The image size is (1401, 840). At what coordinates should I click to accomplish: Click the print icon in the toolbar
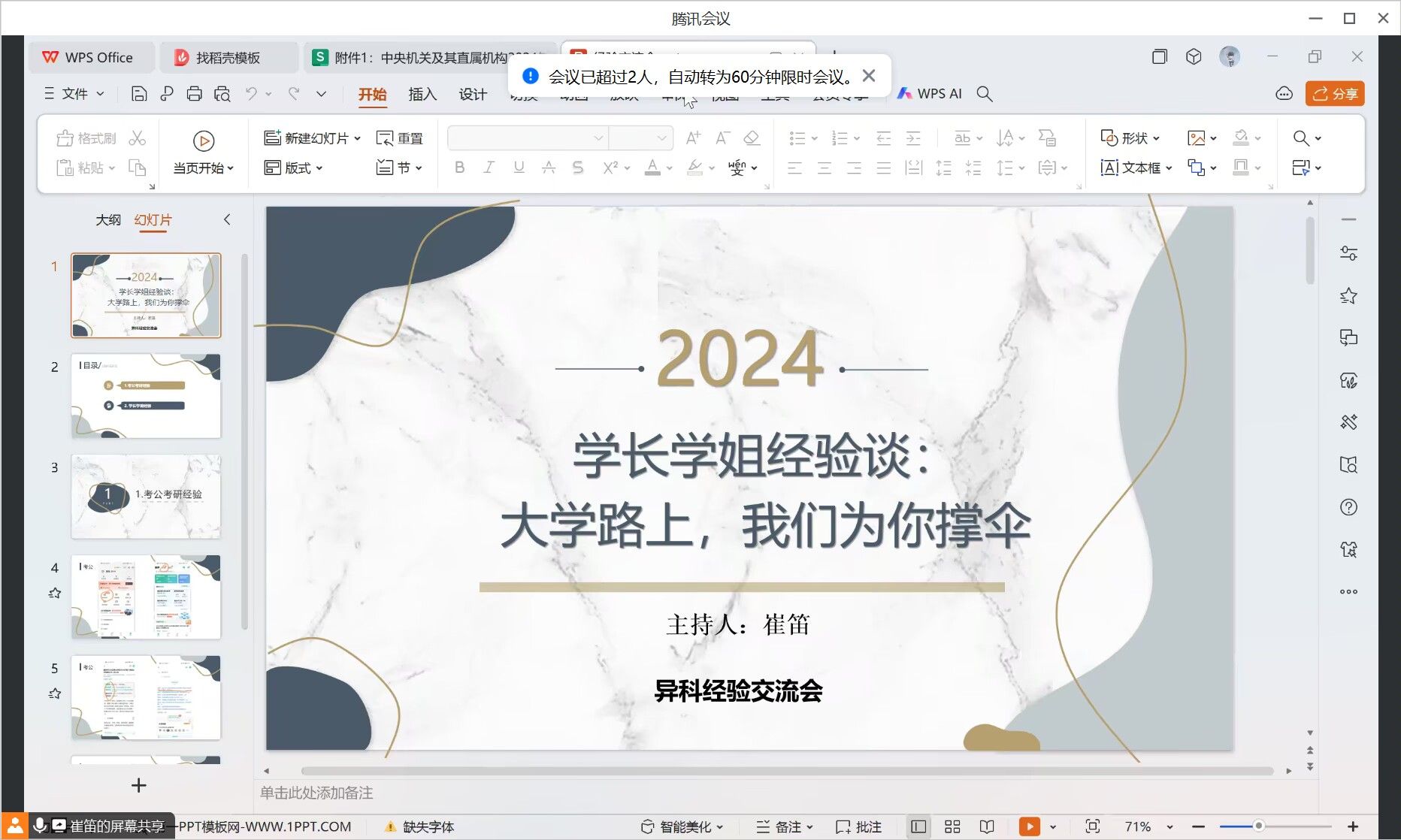click(x=194, y=94)
